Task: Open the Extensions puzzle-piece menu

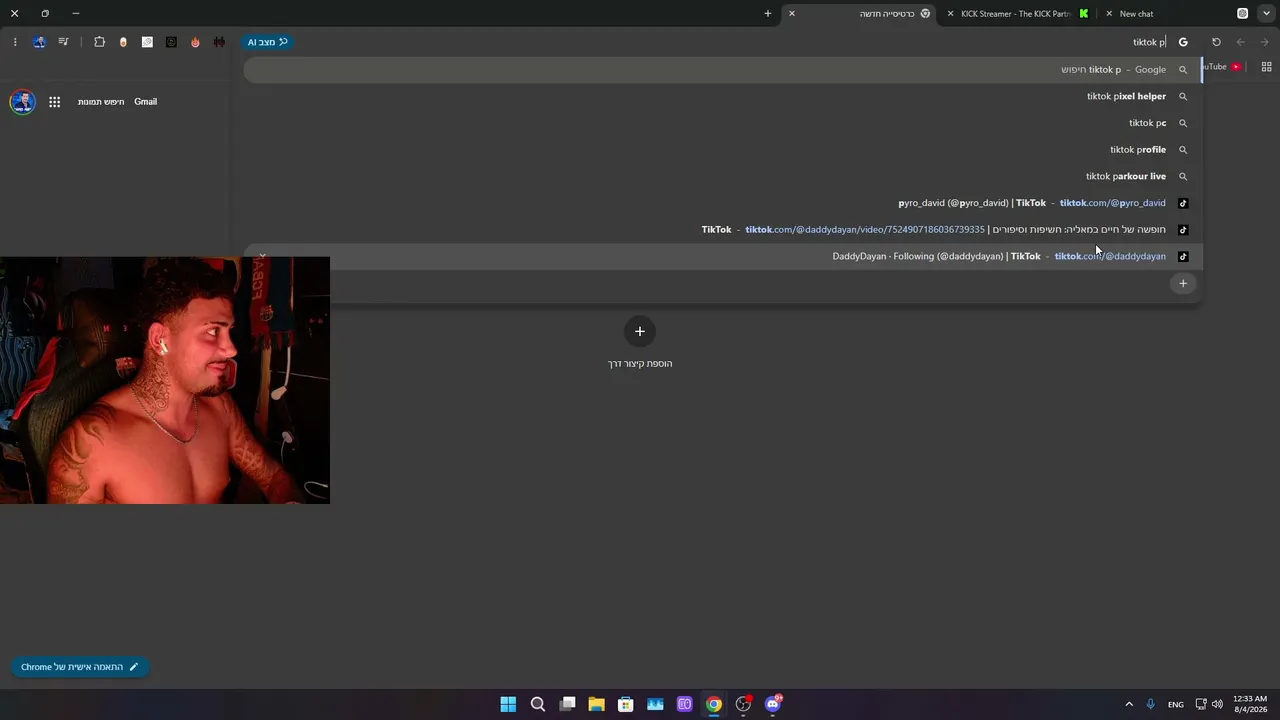Action: (99, 42)
